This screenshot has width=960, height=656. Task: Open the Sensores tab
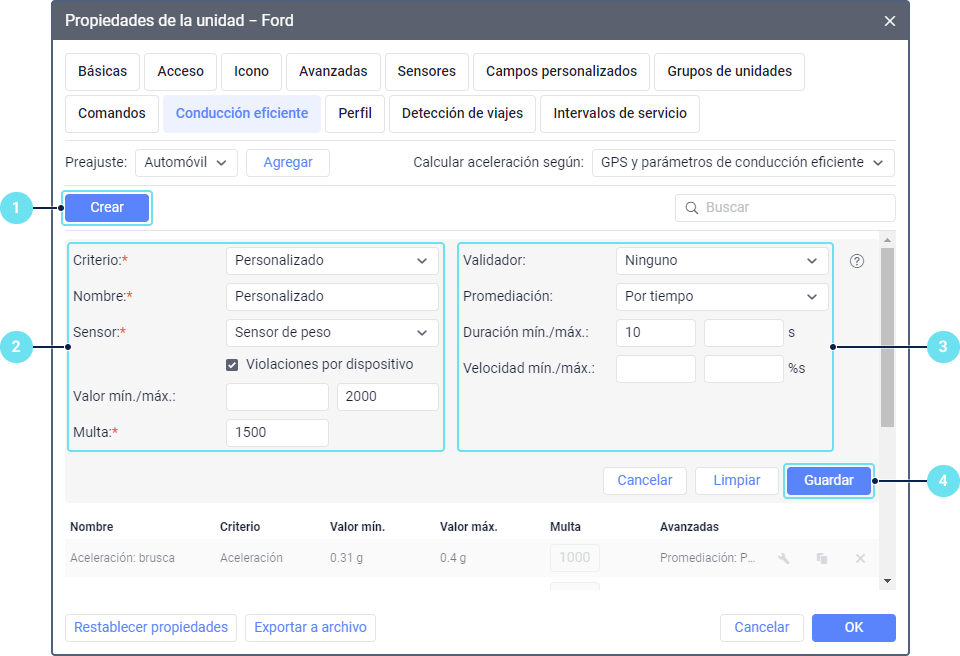427,72
